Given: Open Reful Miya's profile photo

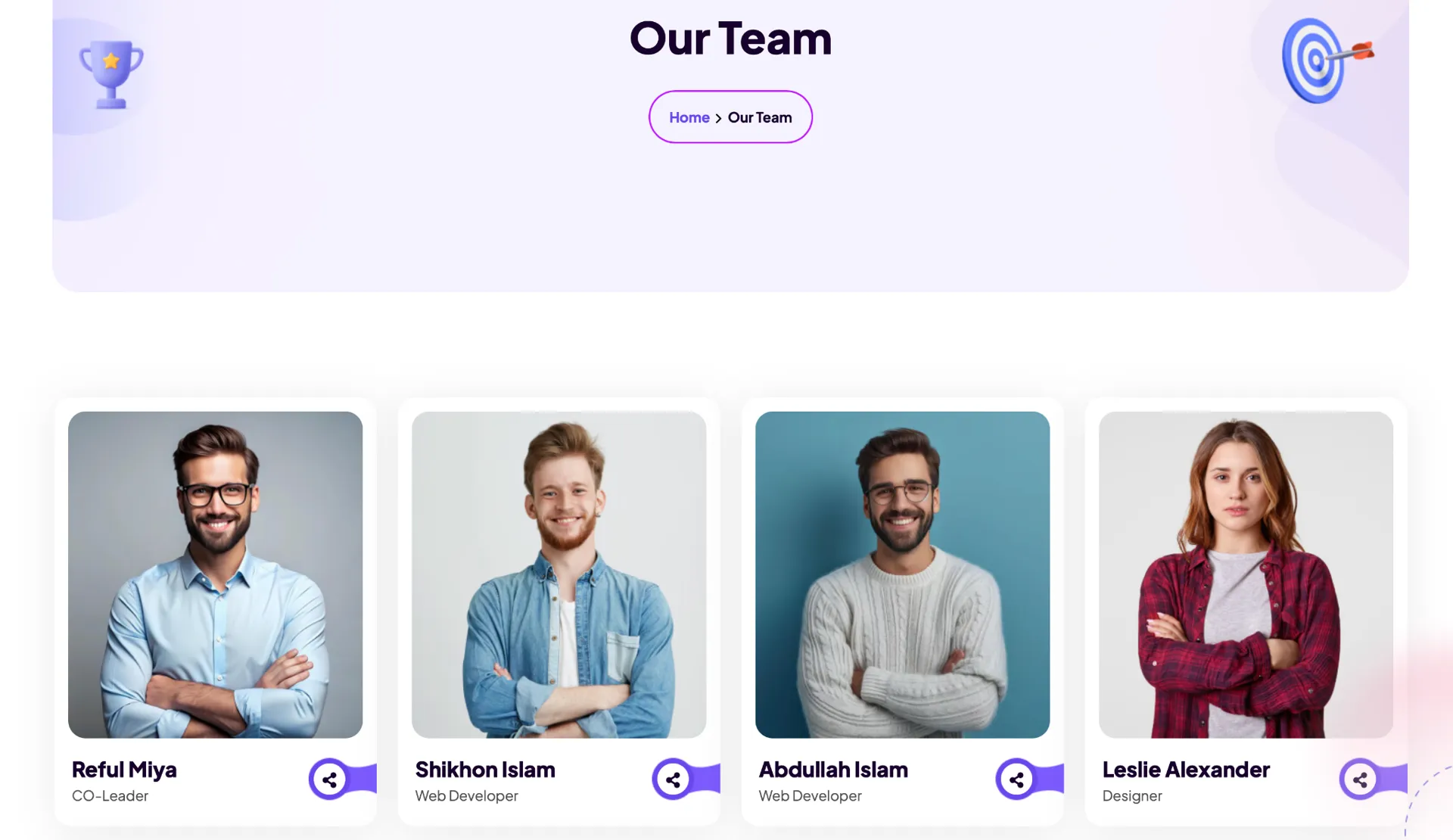Looking at the screenshot, I should tap(215, 574).
